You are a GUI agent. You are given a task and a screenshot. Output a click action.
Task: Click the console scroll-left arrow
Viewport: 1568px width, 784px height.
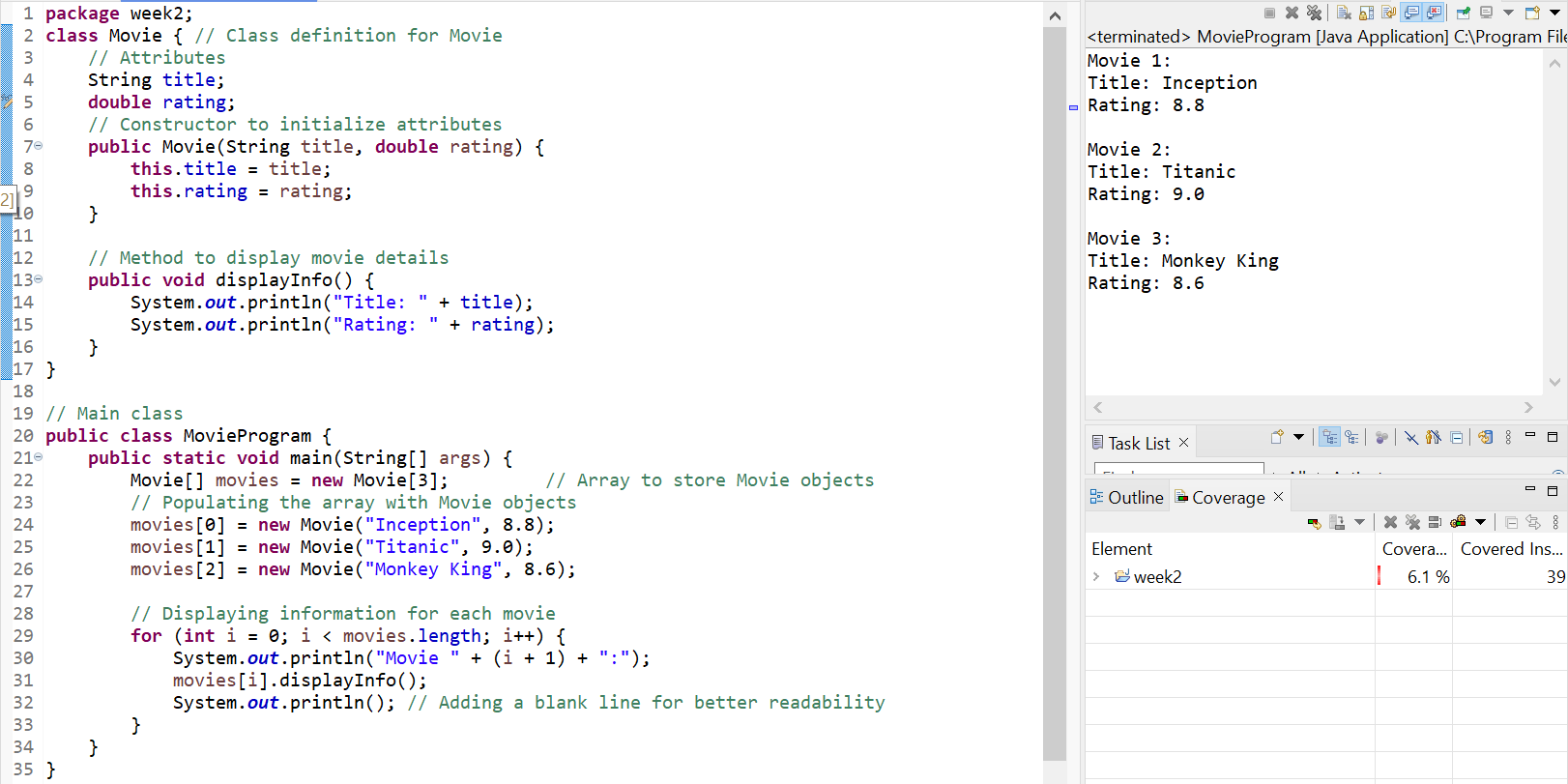pyautogui.click(x=1098, y=407)
